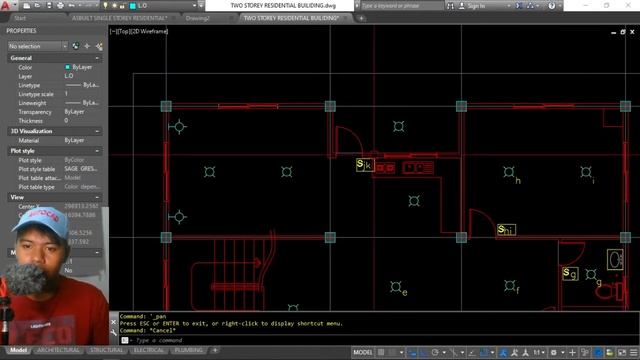Click Toggle PICKADD value icon in Properties

pos(76,46)
